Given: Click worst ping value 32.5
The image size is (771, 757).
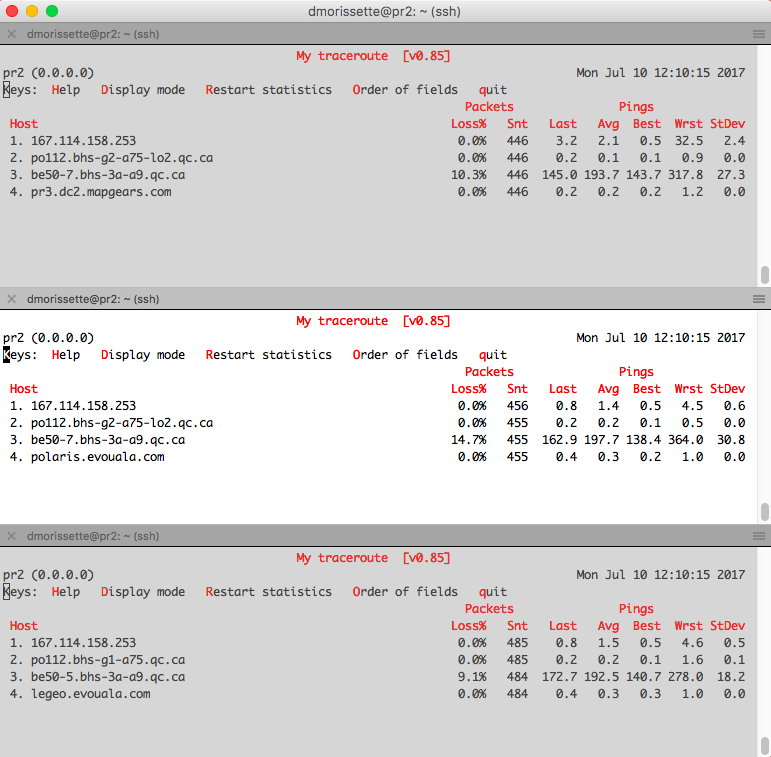Looking at the screenshot, I should click(689, 141).
